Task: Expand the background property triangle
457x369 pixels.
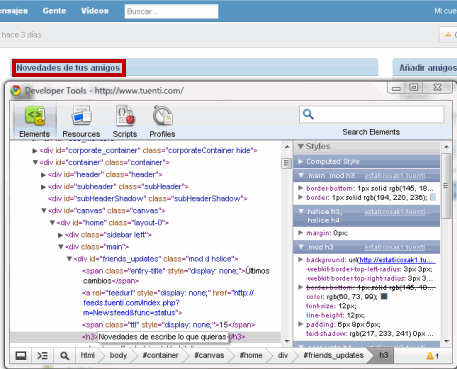Action: click(x=300, y=259)
